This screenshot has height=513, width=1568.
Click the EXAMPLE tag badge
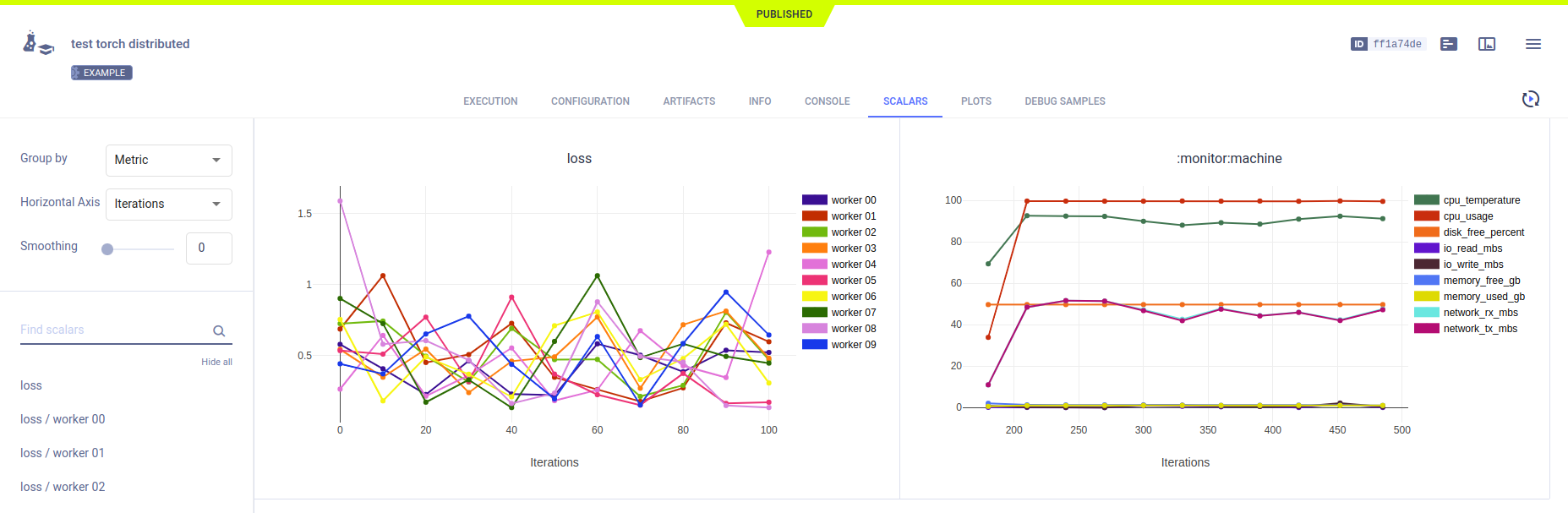(101, 73)
